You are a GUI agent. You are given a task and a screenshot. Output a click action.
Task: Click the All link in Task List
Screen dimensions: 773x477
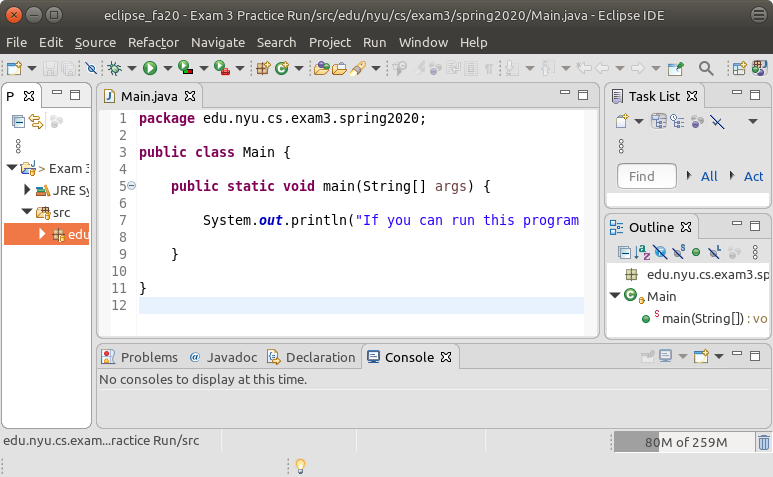tap(709, 176)
